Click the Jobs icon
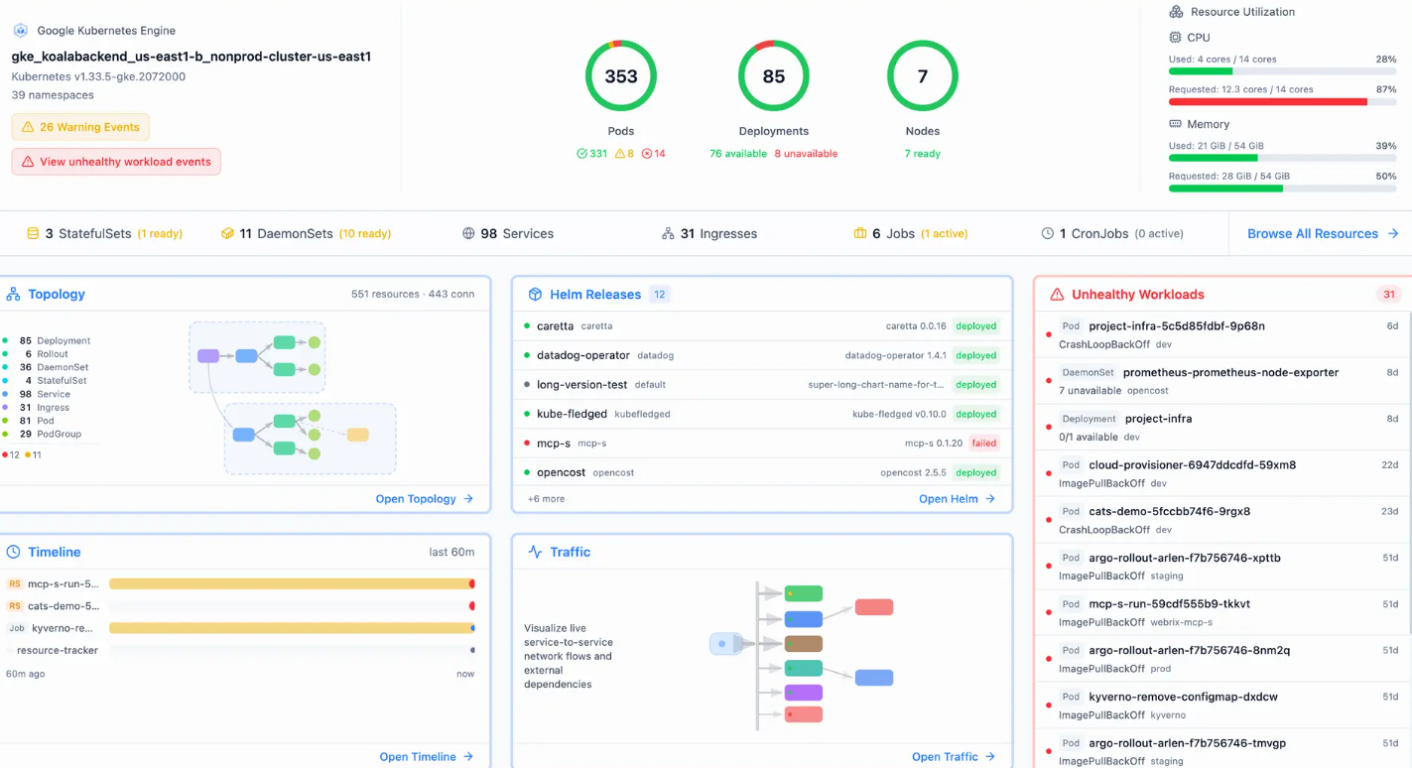1412x768 pixels. tap(859, 234)
